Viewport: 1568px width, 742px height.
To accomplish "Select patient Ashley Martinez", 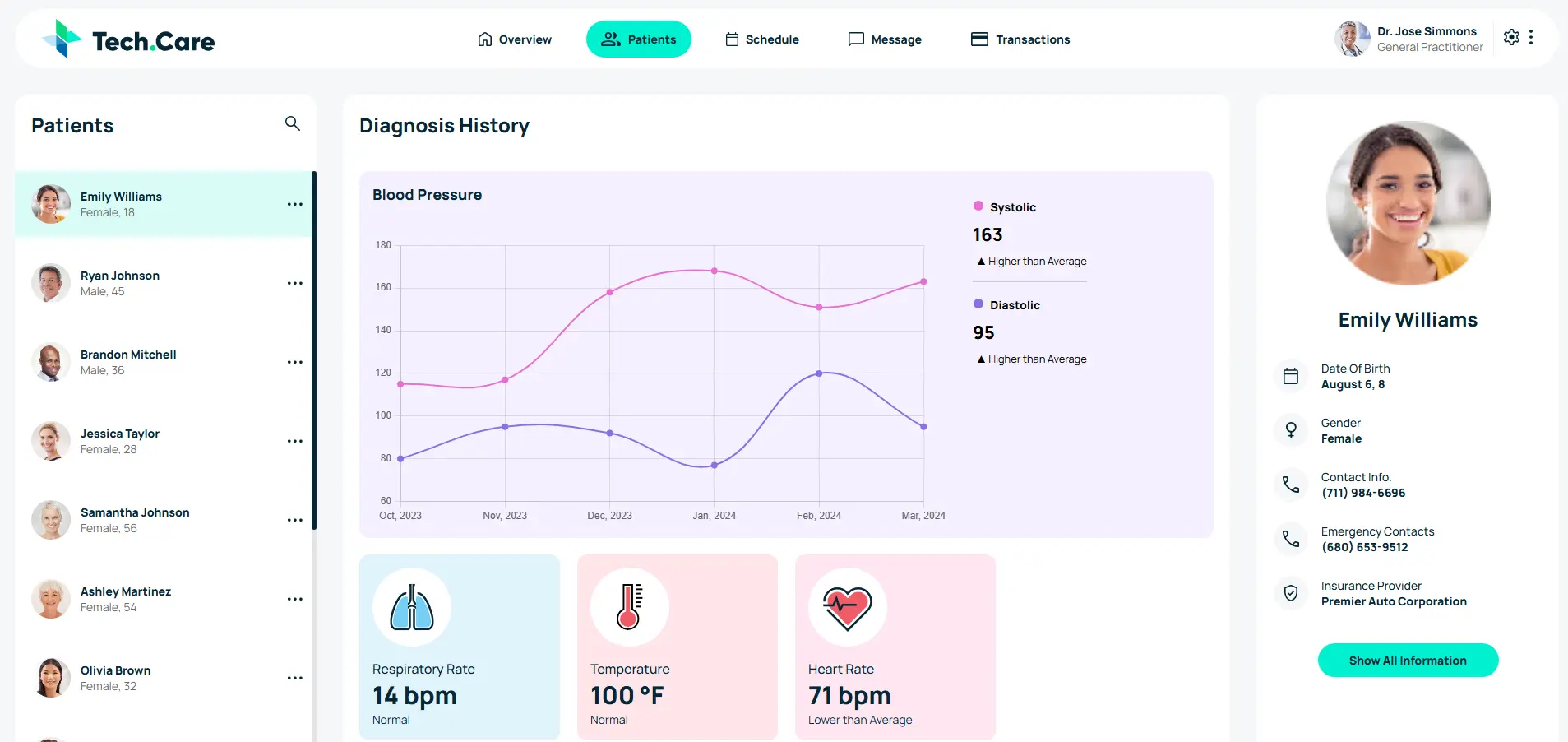I will (x=163, y=599).
